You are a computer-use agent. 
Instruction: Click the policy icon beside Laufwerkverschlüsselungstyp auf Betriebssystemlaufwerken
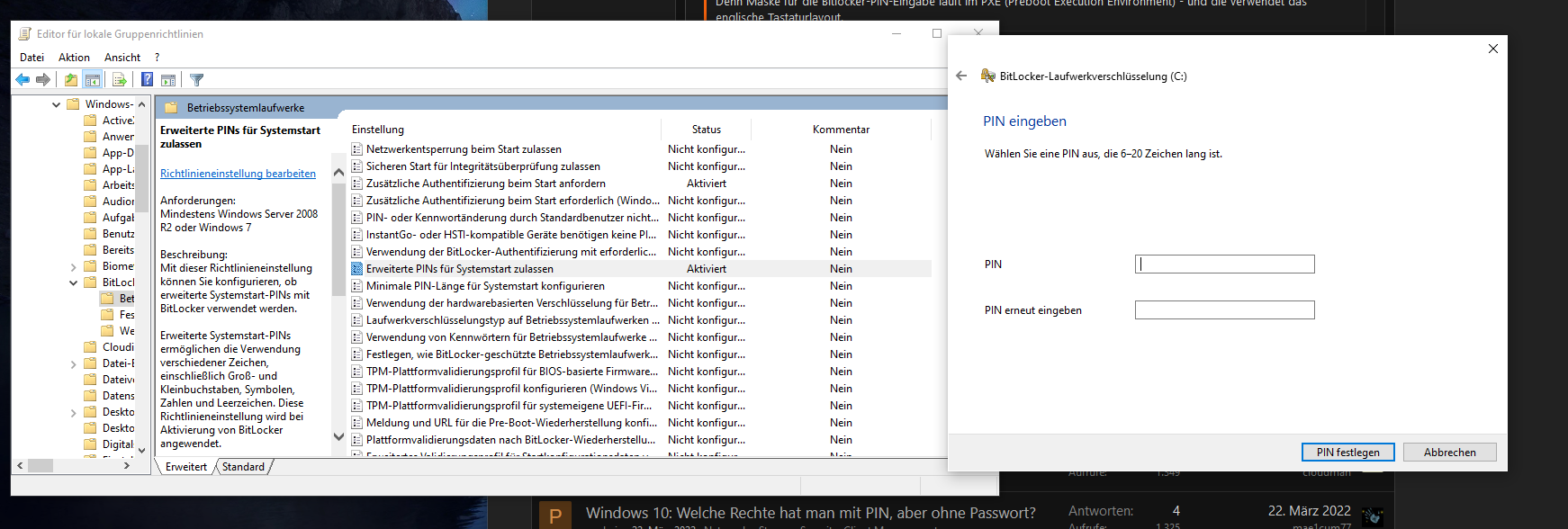(x=357, y=320)
